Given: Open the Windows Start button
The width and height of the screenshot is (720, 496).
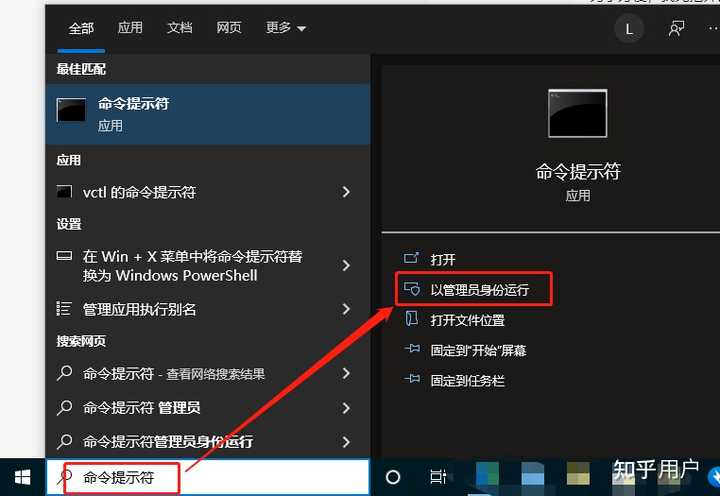Looking at the screenshot, I should 22,477.
